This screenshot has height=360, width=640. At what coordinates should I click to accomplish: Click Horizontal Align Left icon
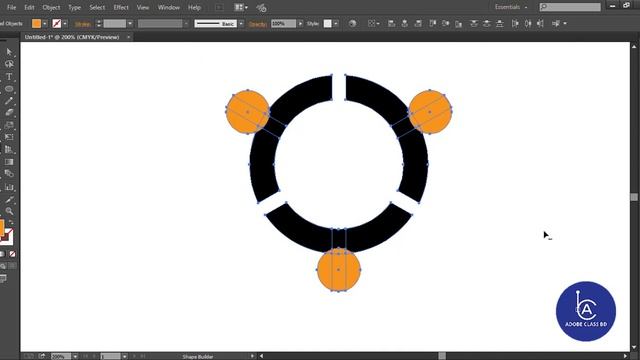391,24
